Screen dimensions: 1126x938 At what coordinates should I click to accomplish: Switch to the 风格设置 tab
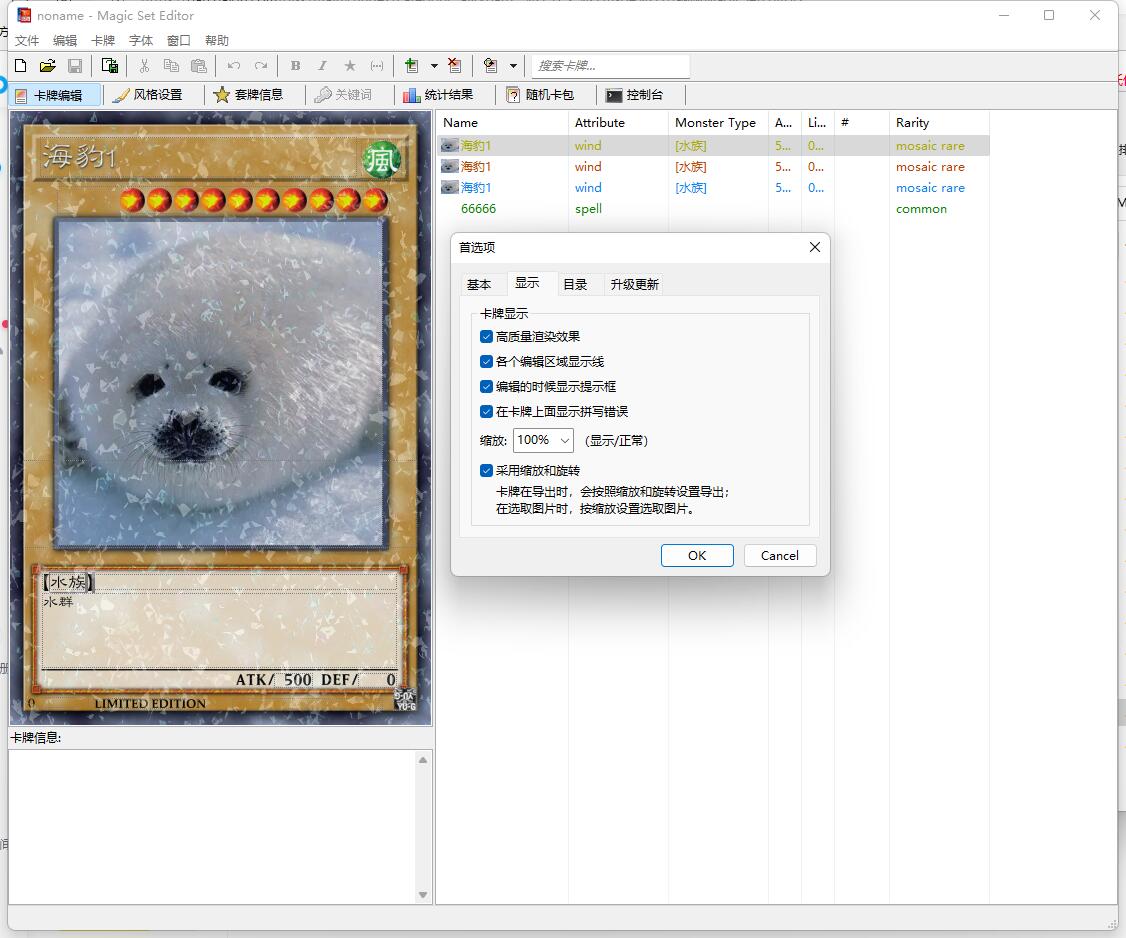click(x=148, y=95)
